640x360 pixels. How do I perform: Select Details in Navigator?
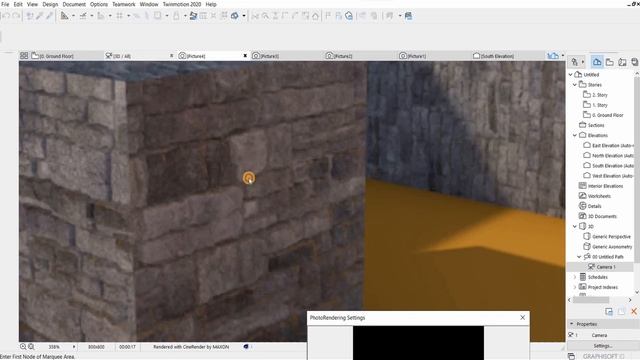590,206
